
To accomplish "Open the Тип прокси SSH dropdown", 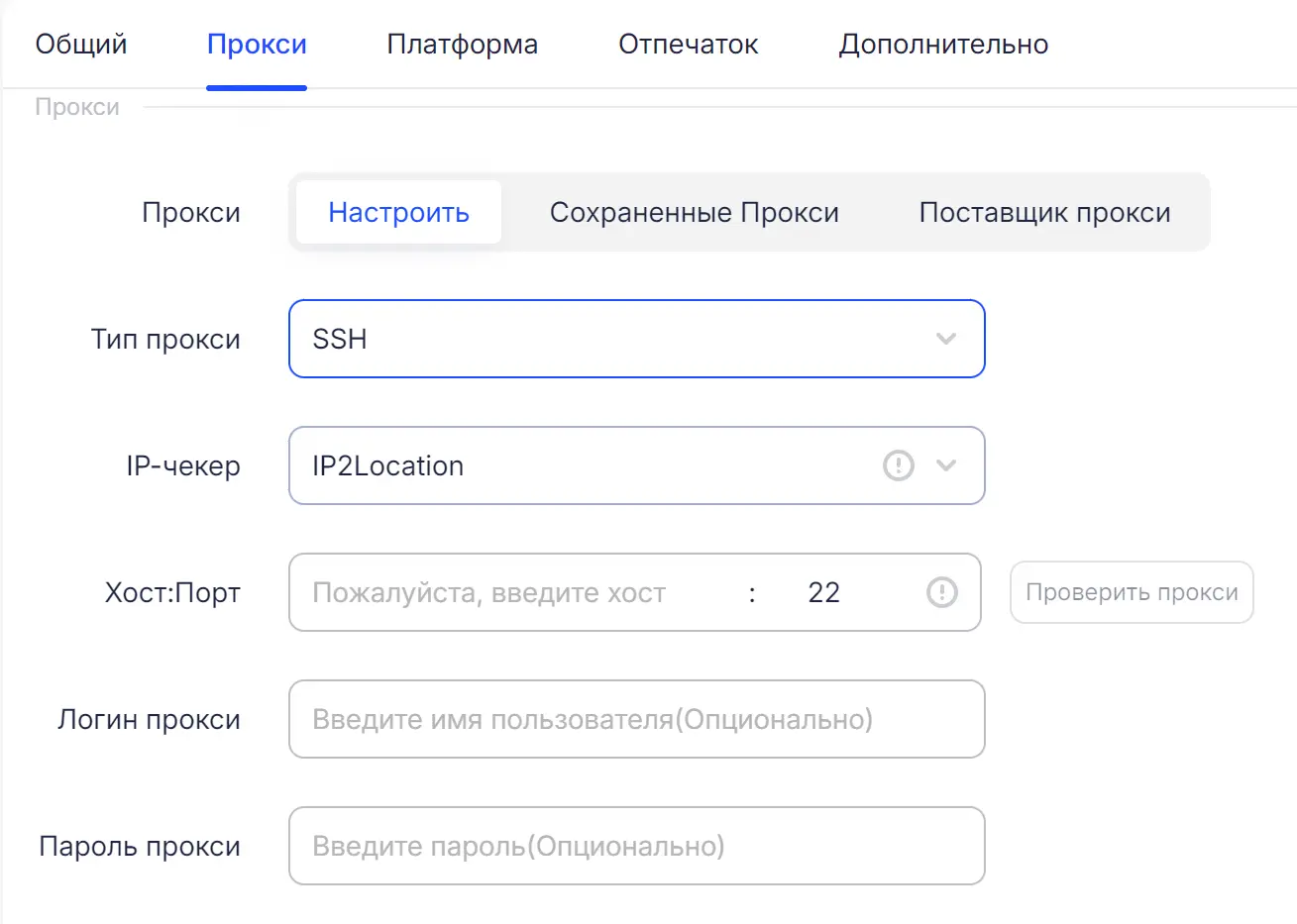I will (636, 339).
